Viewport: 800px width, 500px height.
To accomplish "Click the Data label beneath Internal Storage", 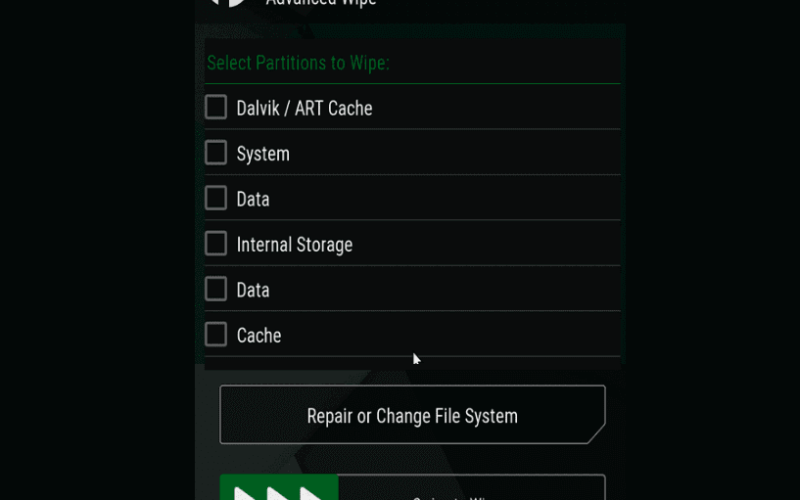I will coord(253,290).
